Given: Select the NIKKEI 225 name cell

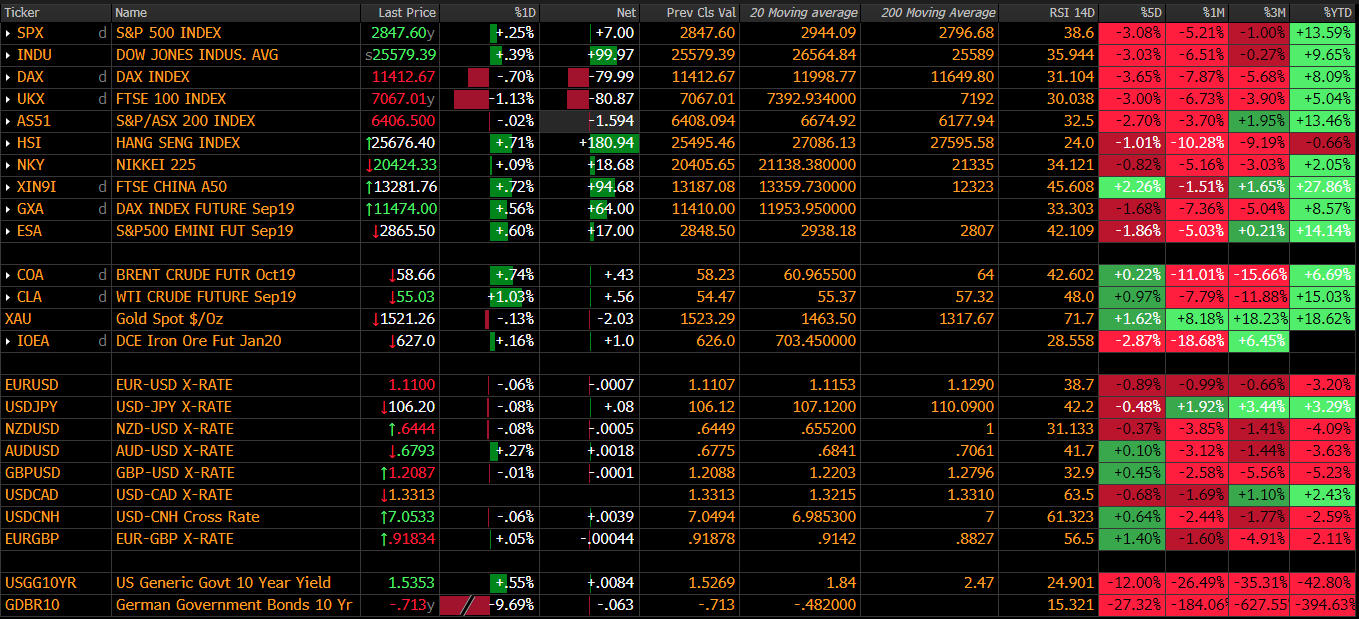Looking at the screenshot, I should (236, 165).
